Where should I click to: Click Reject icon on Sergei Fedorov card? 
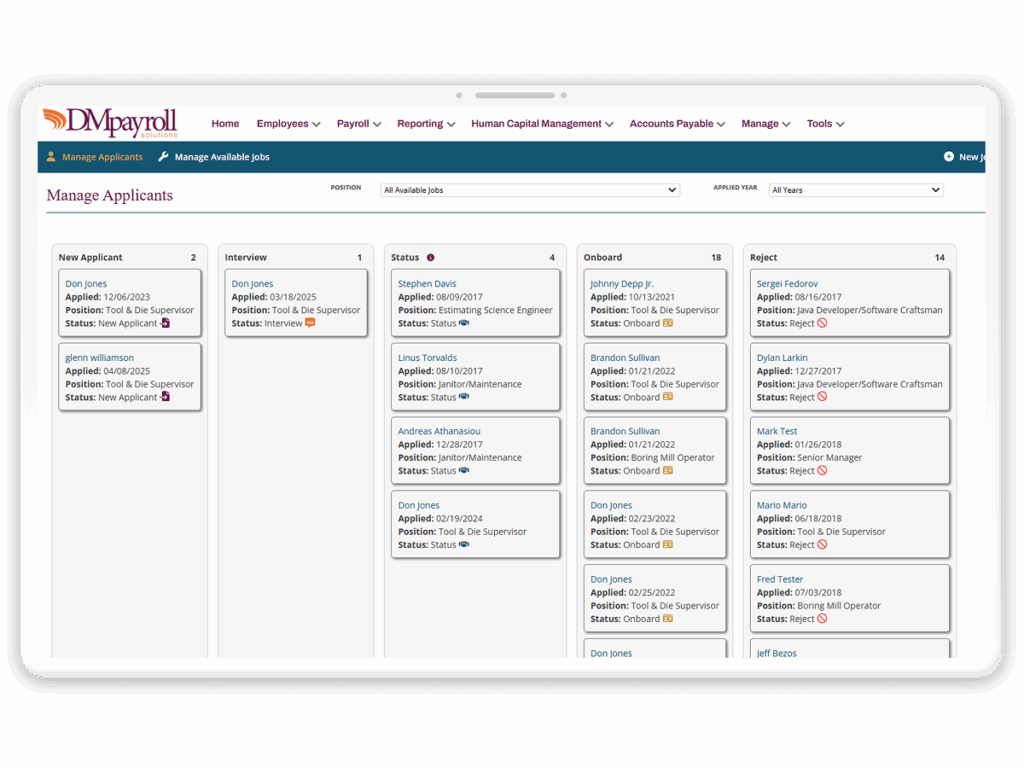click(x=822, y=323)
